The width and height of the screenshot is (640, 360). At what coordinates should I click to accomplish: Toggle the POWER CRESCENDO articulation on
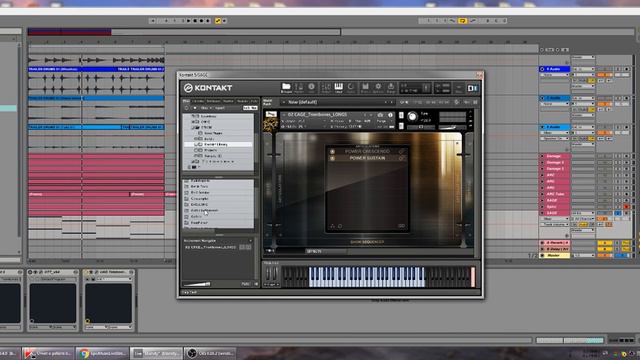click(x=332, y=151)
